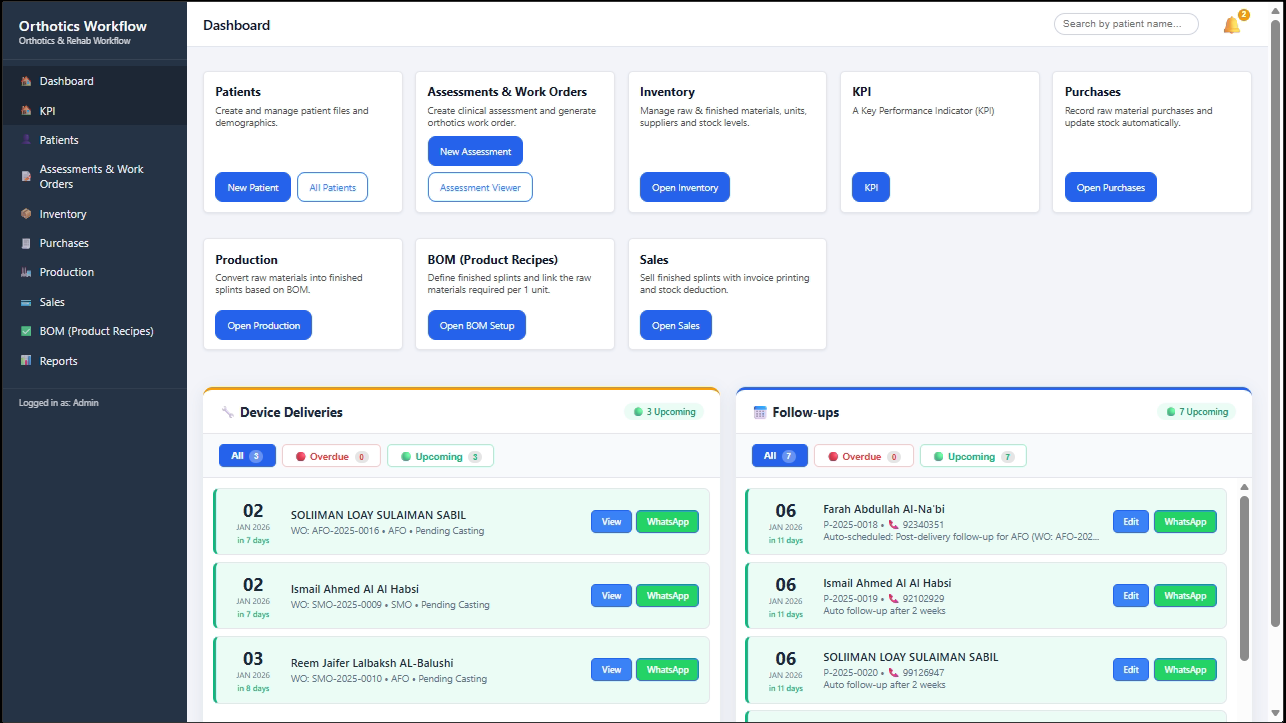The image size is (1286, 723).
Task: Click the Follow-ups list scrollbar
Action: click(1244, 578)
